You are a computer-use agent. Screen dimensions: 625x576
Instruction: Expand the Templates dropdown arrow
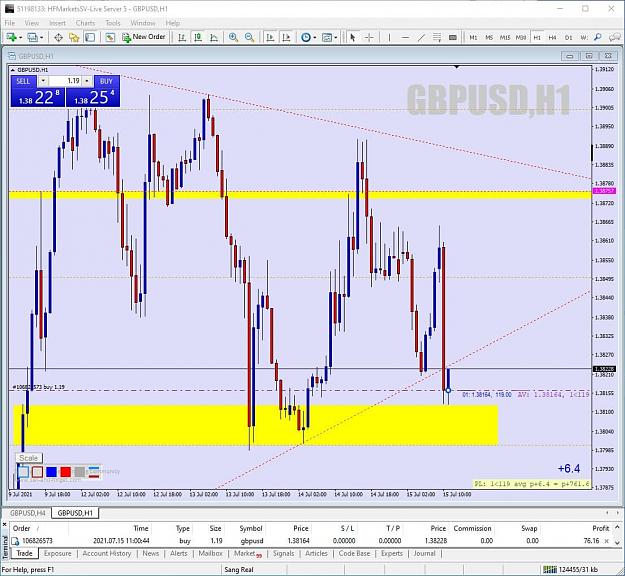click(x=336, y=37)
